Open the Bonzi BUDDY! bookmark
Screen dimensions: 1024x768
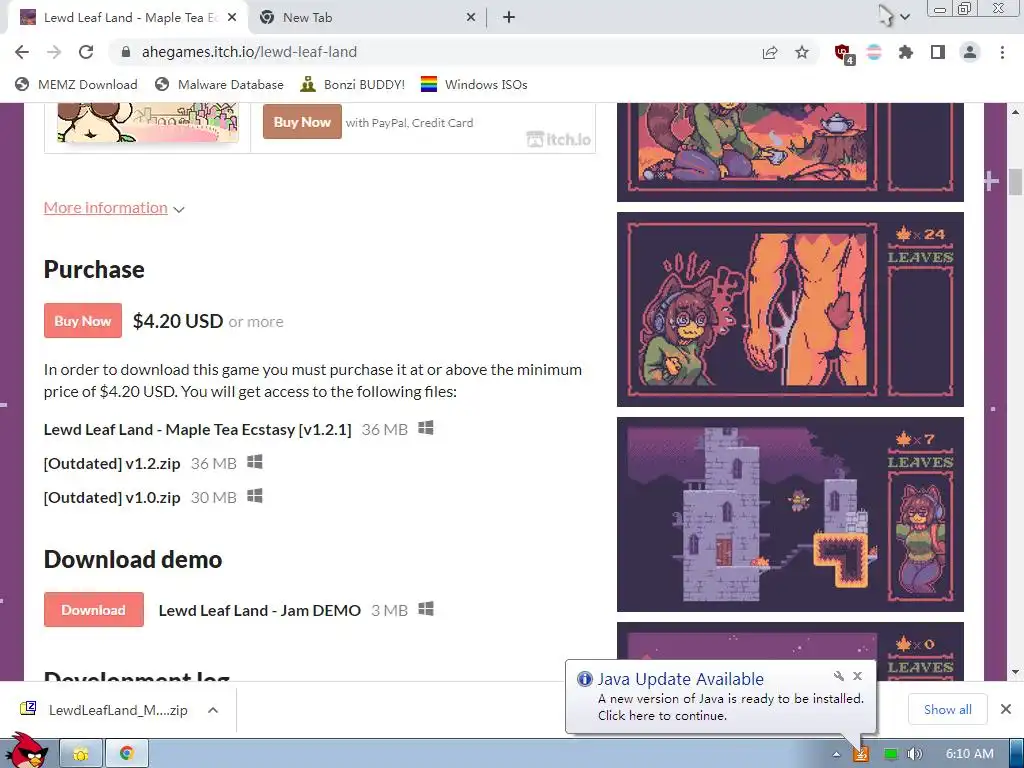(352, 84)
